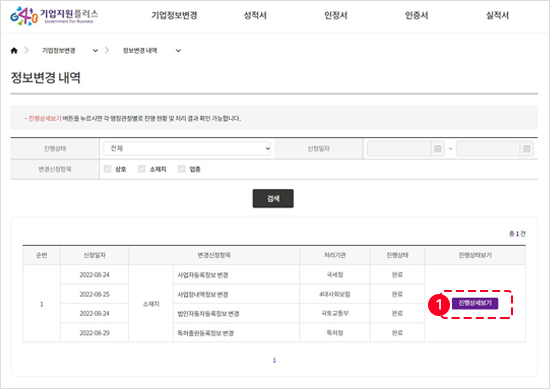
Task: Open the 기업정보변경 top menu
Action: [x=174, y=15]
